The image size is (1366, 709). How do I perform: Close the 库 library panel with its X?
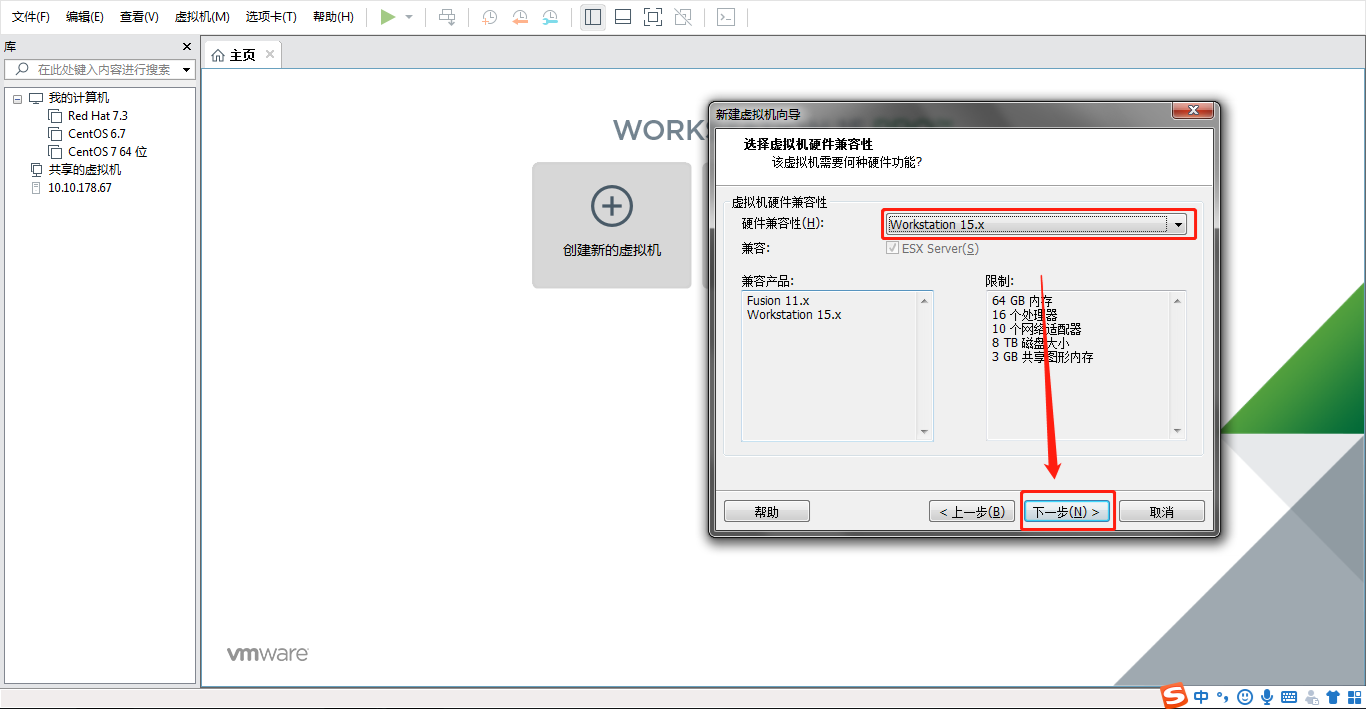[186, 47]
